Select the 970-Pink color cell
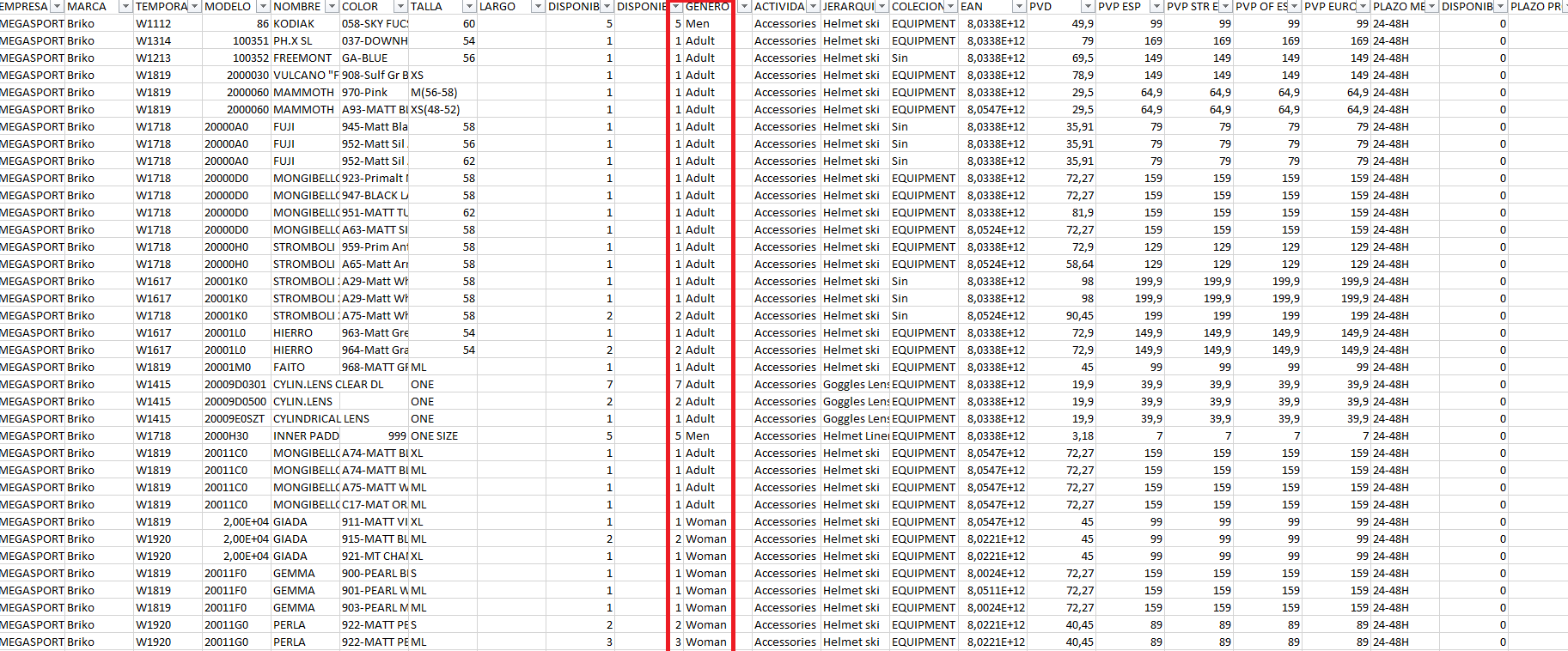The image size is (1568, 651). pyautogui.click(x=374, y=93)
